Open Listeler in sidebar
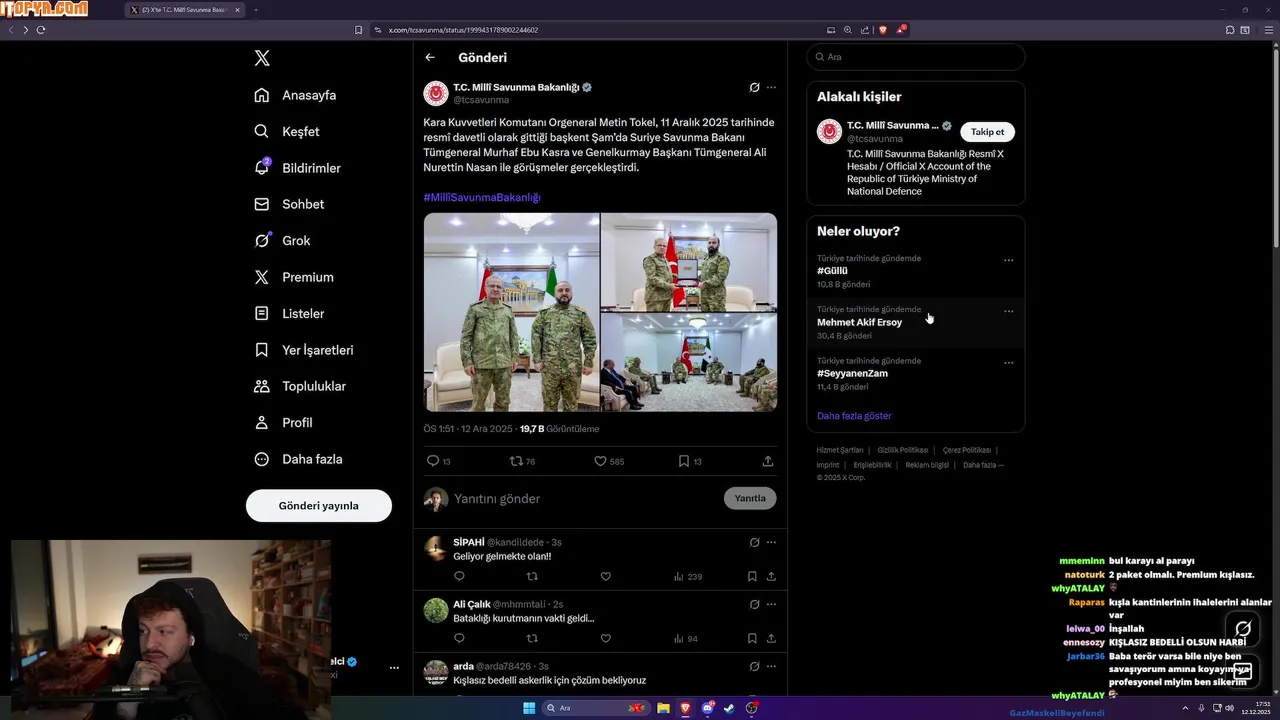The image size is (1280, 720). [x=289, y=313]
